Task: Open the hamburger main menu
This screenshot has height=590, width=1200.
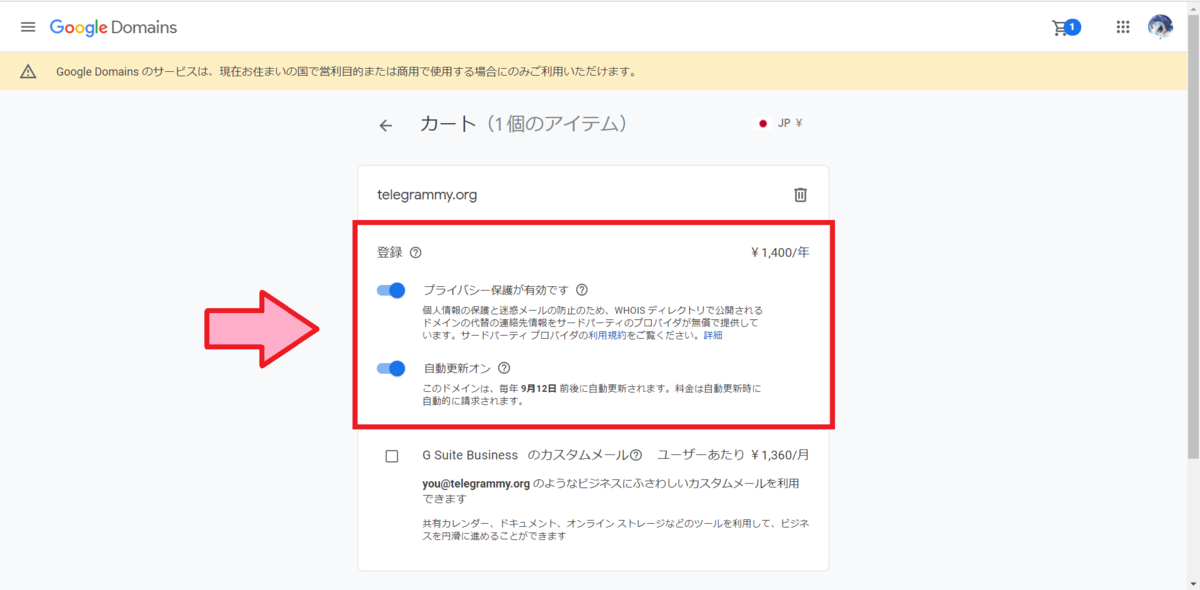Action: 28,27
